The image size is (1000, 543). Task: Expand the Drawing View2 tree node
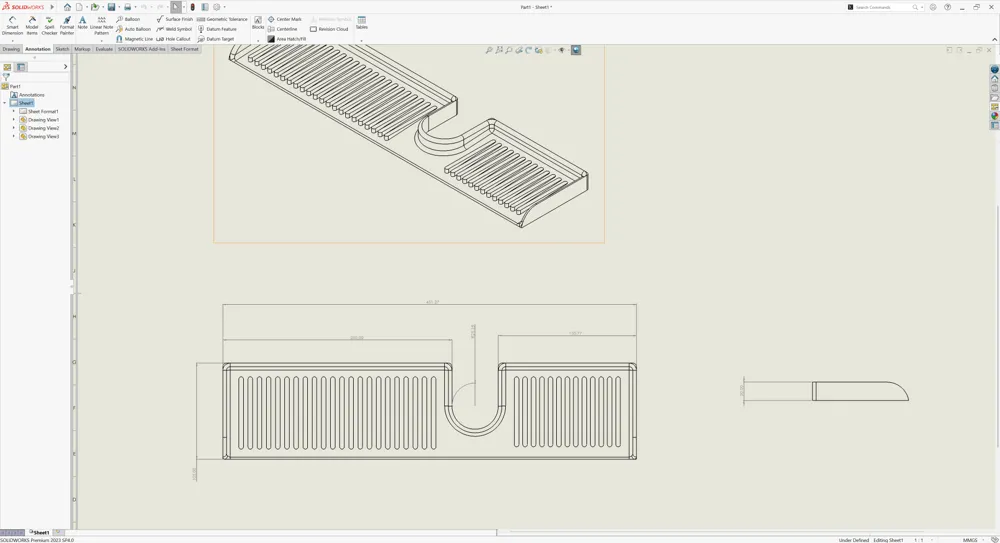(13, 128)
